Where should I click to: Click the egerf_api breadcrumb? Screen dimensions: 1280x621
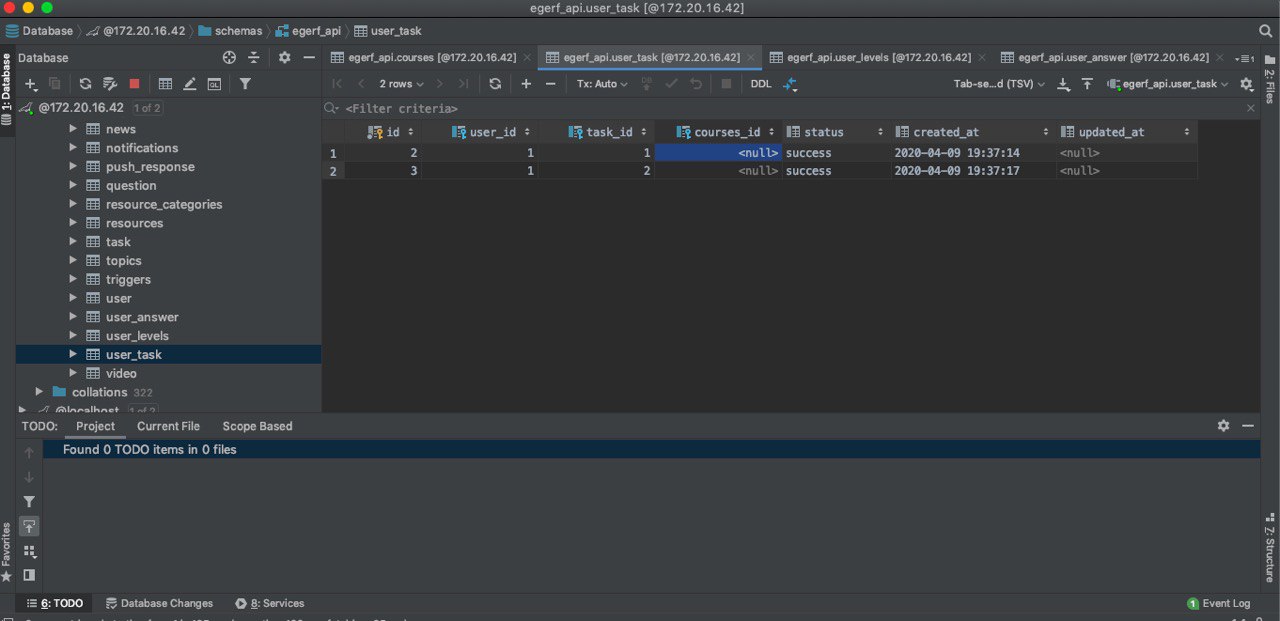point(308,31)
